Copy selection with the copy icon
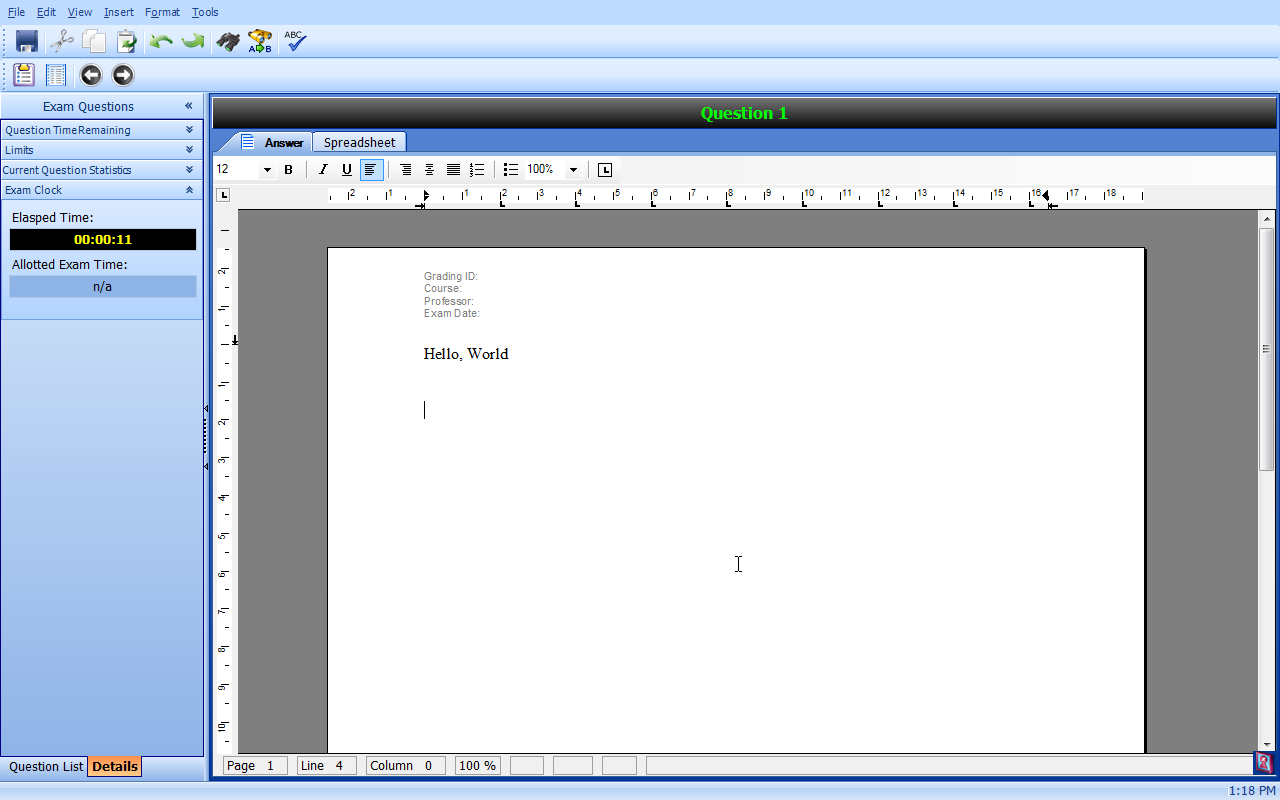The height and width of the screenshot is (800, 1280). (x=94, y=41)
